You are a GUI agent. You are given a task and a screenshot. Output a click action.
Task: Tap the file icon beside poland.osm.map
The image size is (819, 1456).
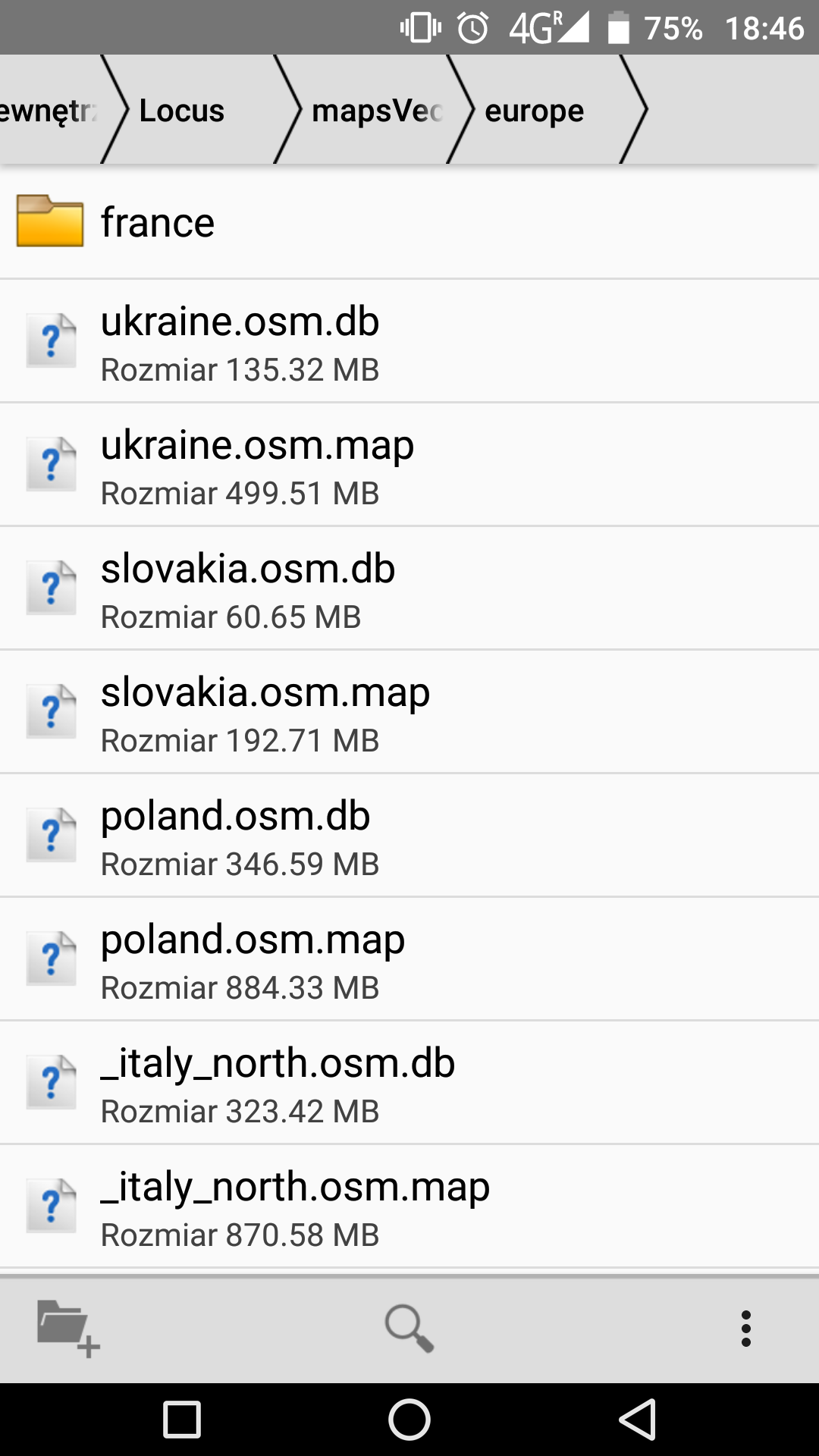[51, 959]
